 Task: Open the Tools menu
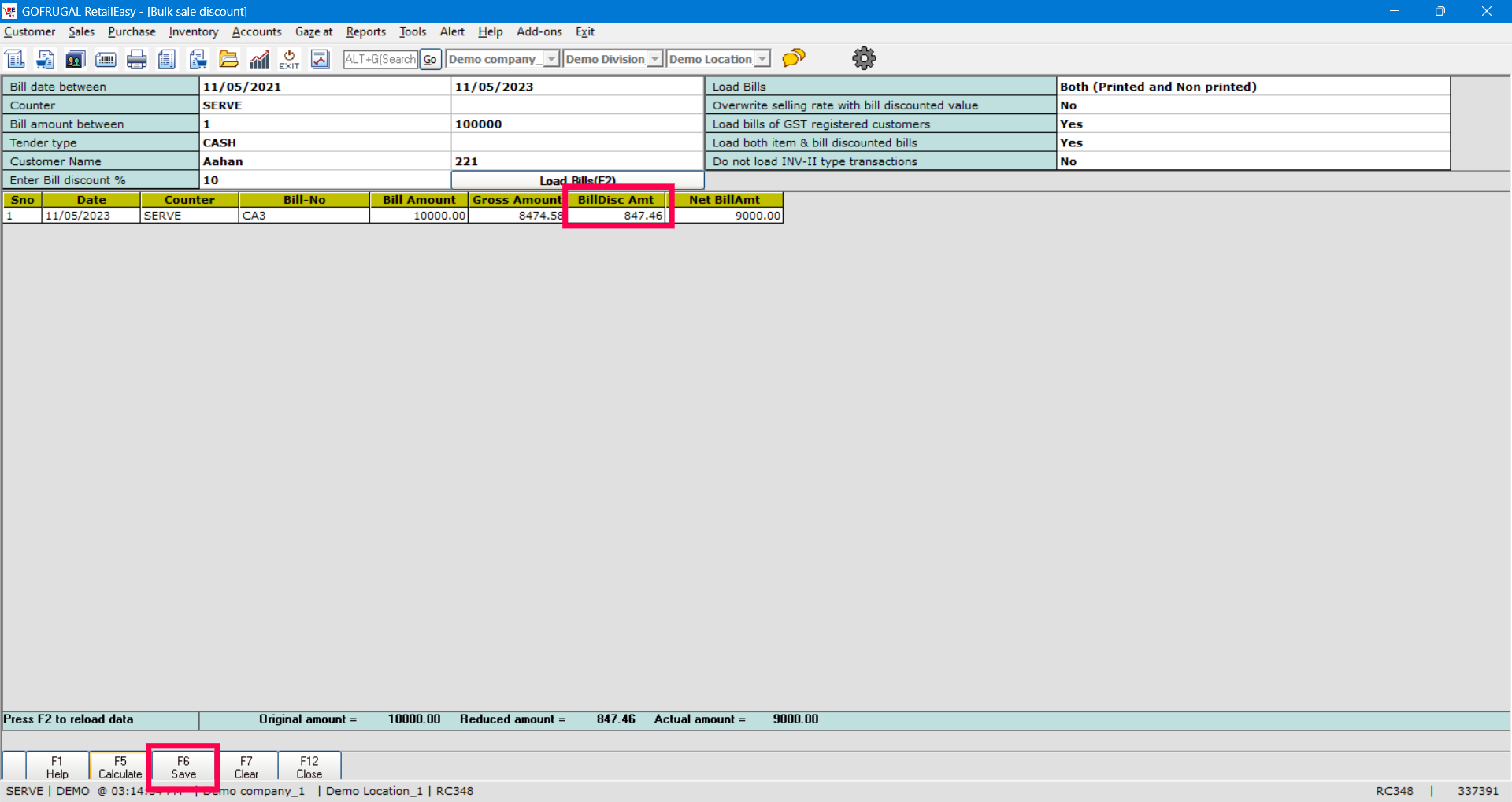point(413,31)
